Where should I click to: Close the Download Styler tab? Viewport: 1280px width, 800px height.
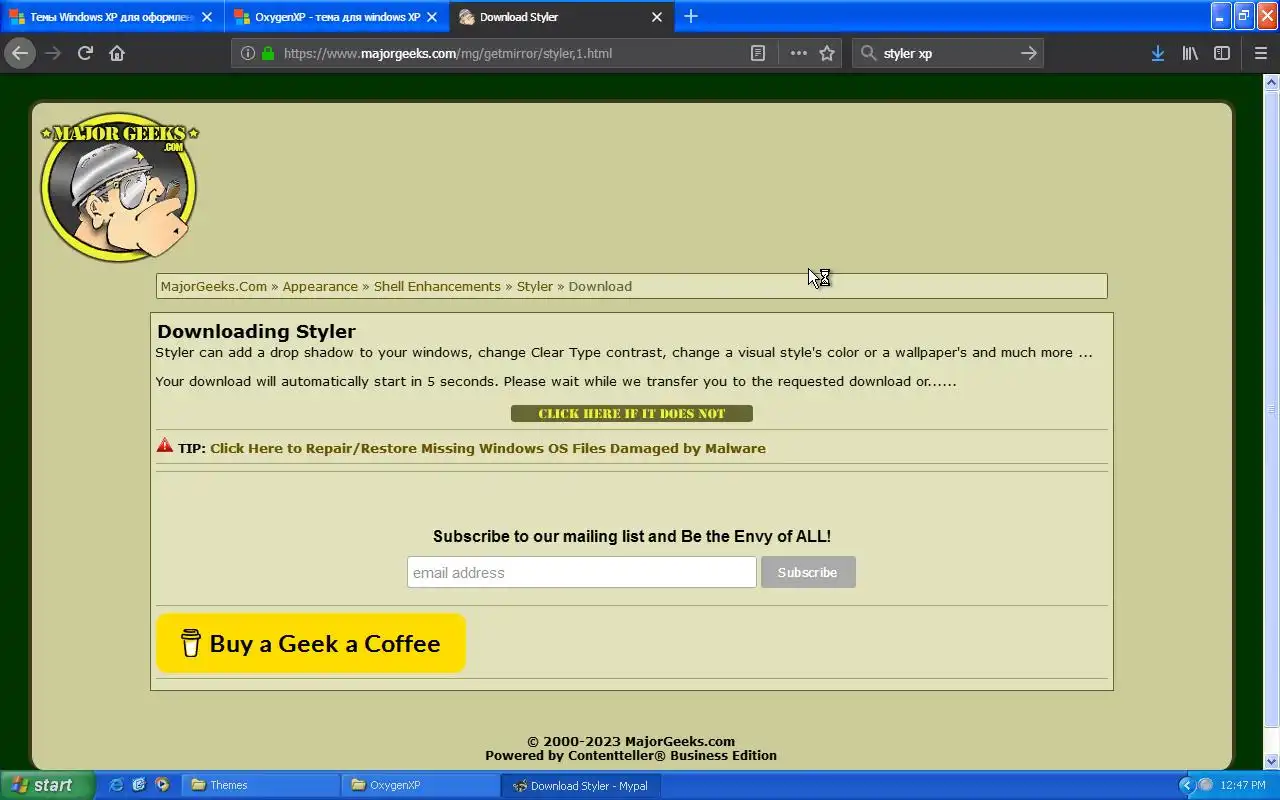[657, 17]
